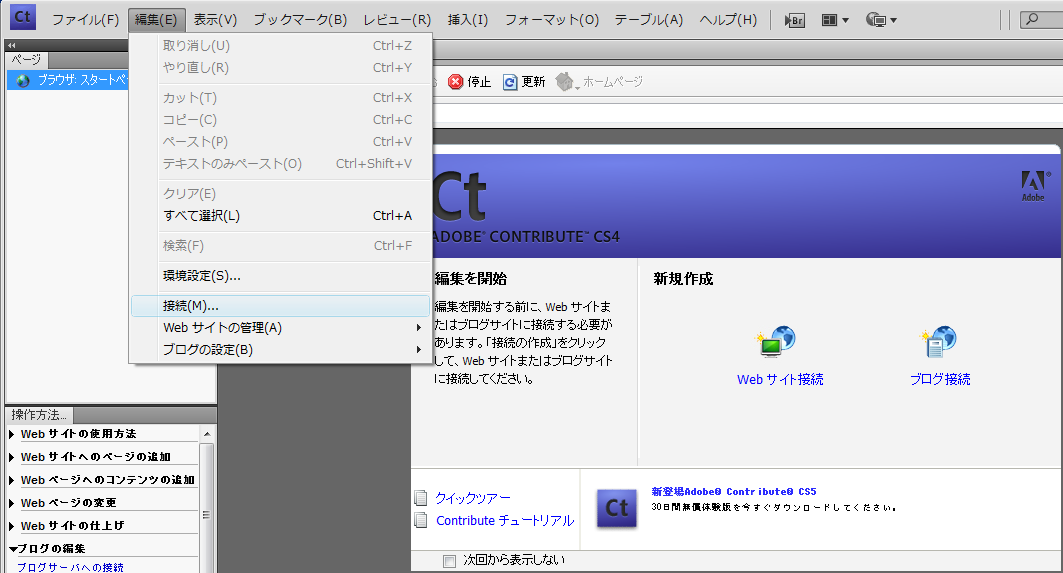Open the クイックツアー link
Viewport: 1063px width, 573px height.
pos(473,498)
